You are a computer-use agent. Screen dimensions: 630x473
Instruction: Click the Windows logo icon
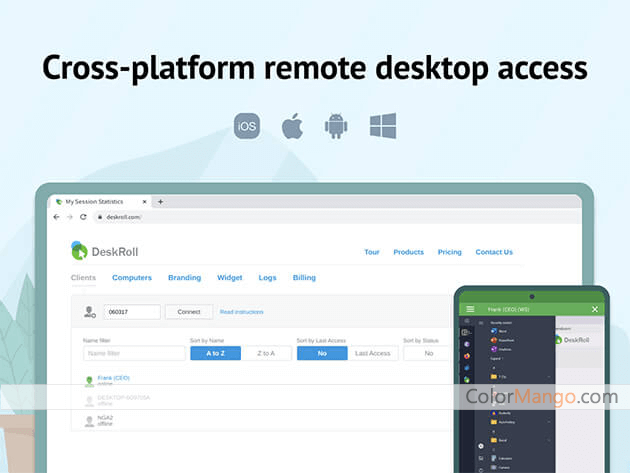[383, 126]
